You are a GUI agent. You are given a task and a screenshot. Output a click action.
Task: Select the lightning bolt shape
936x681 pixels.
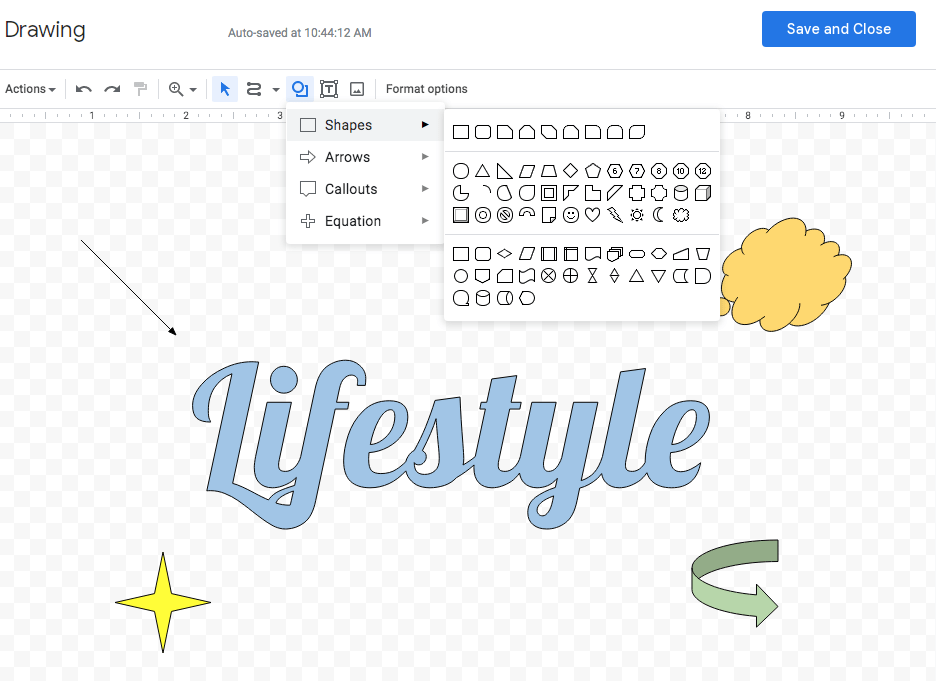click(x=615, y=215)
